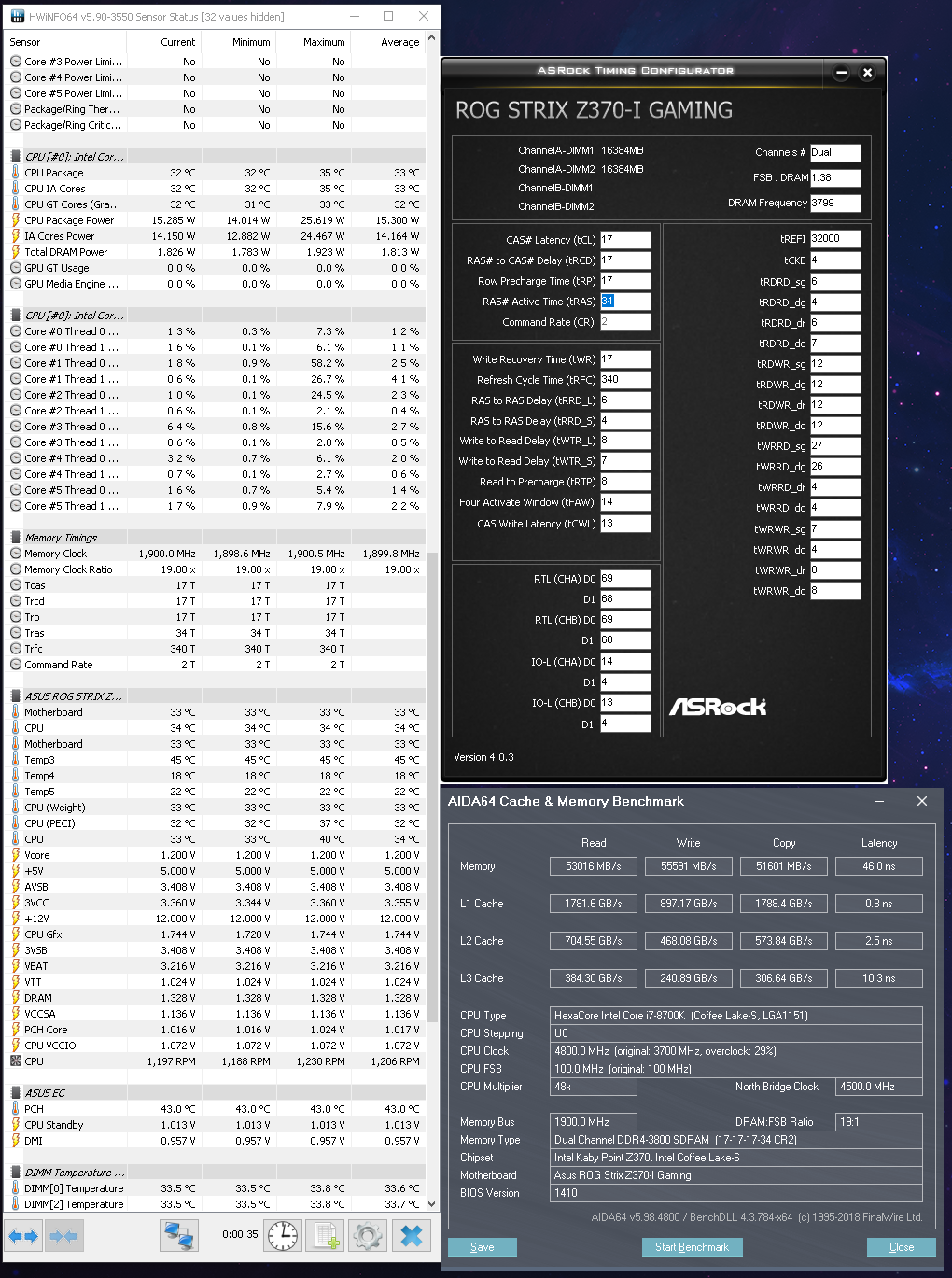The image size is (952, 1278).
Task: Click the Memory Read value 53016 MB/s
Action: pos(594,866)
